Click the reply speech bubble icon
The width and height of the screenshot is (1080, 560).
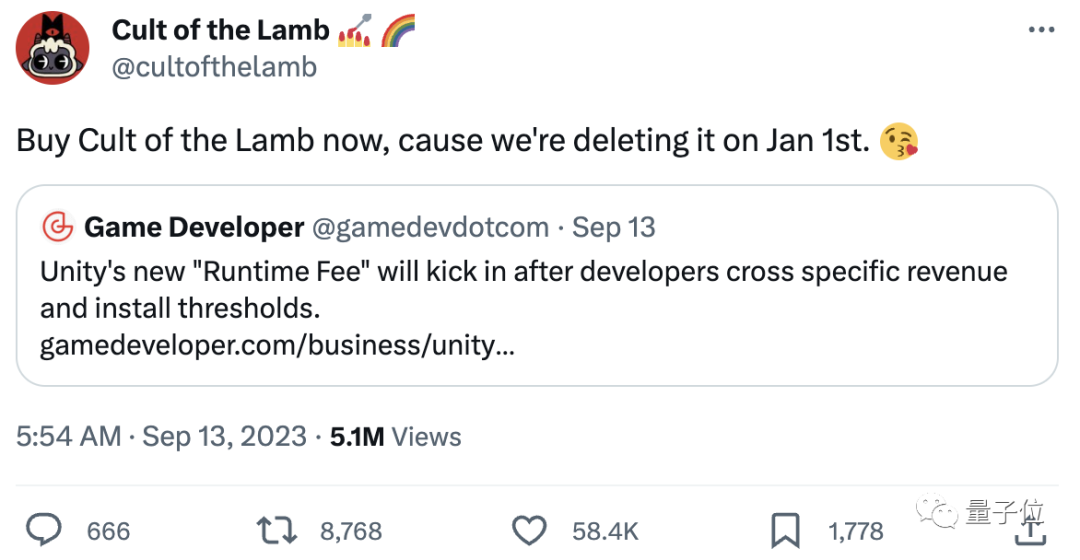43,529
